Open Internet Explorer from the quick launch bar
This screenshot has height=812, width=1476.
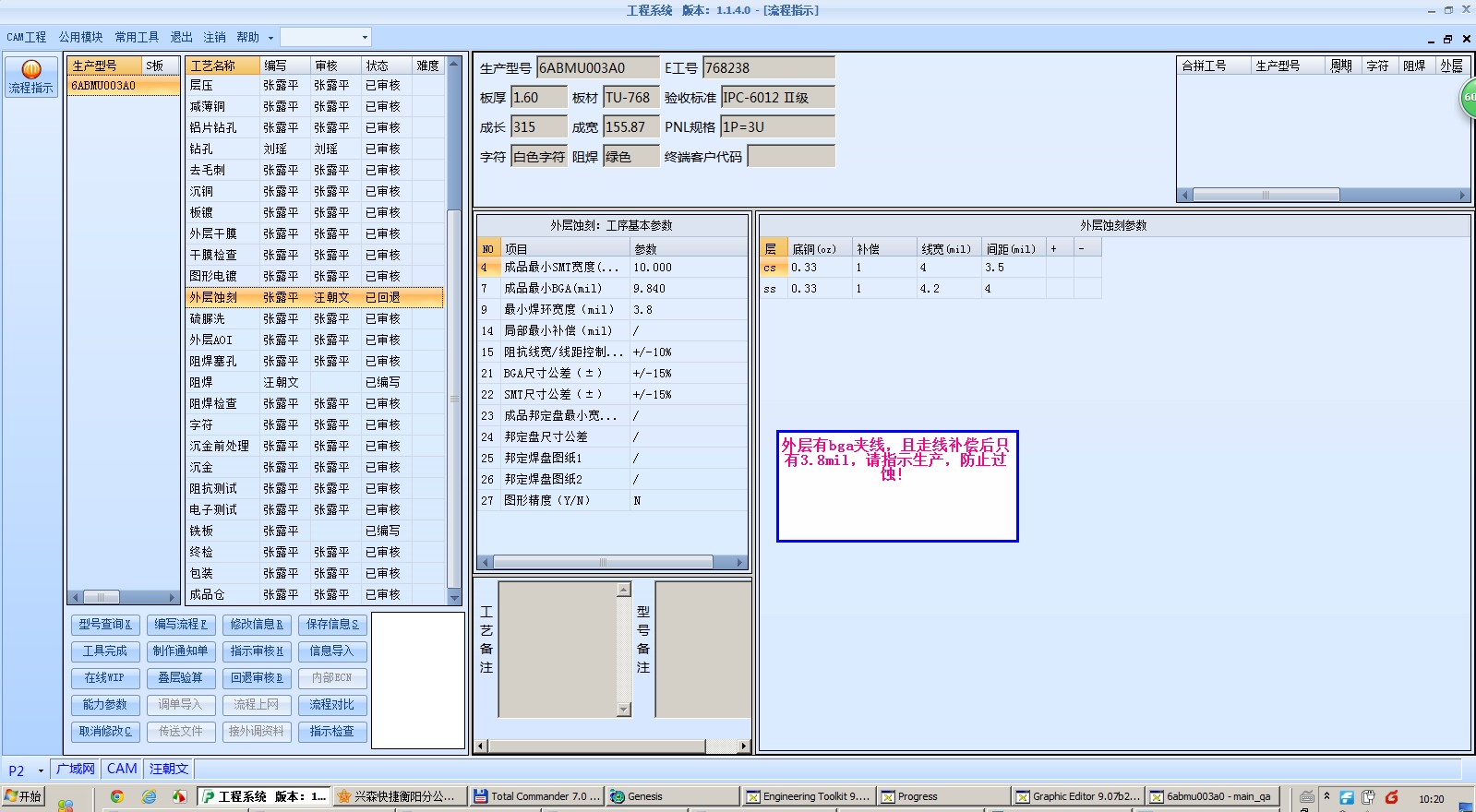149,796
